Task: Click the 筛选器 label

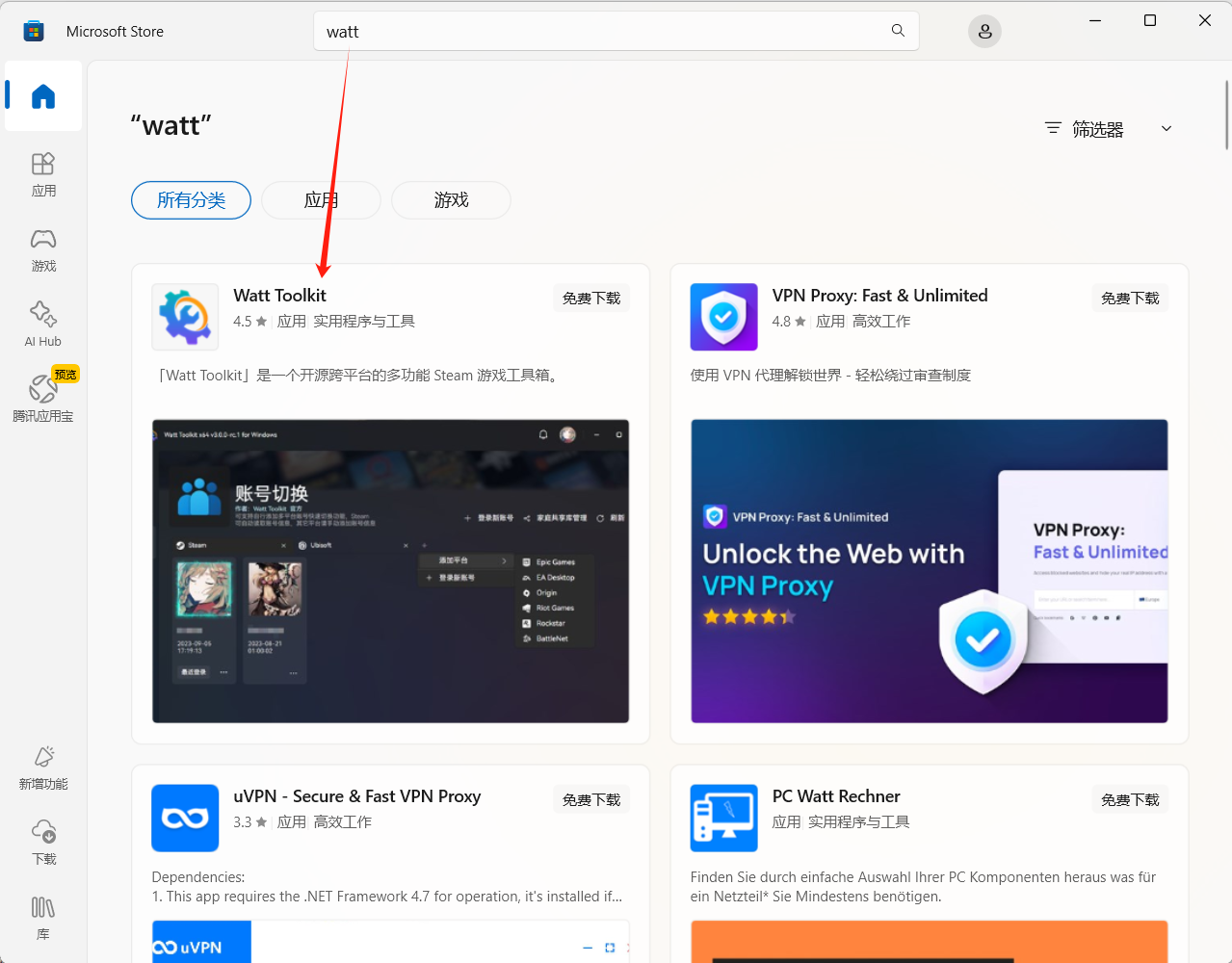Action: [x=1098, y=129]
